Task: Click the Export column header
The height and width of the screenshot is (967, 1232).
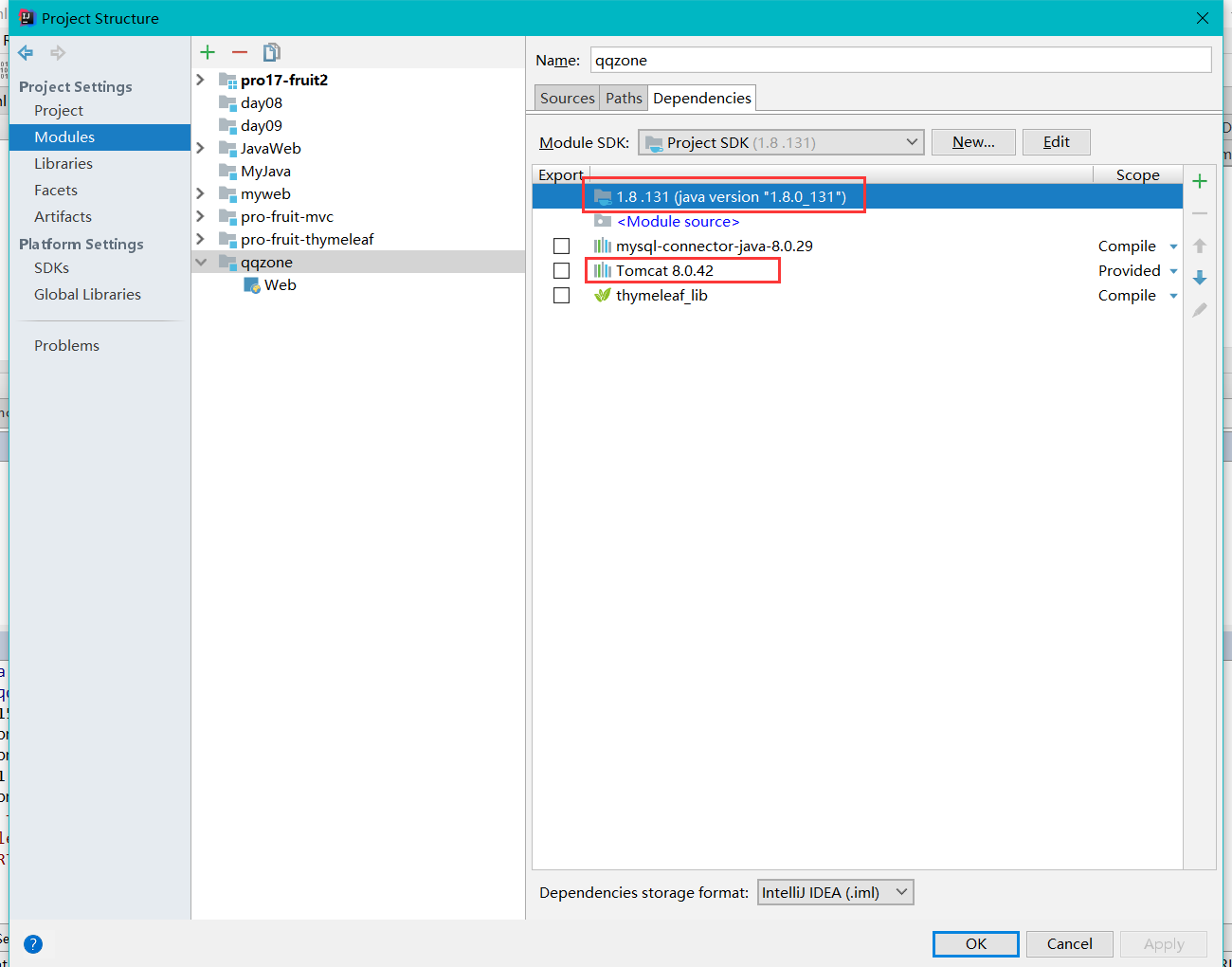Action: point(560,175)
